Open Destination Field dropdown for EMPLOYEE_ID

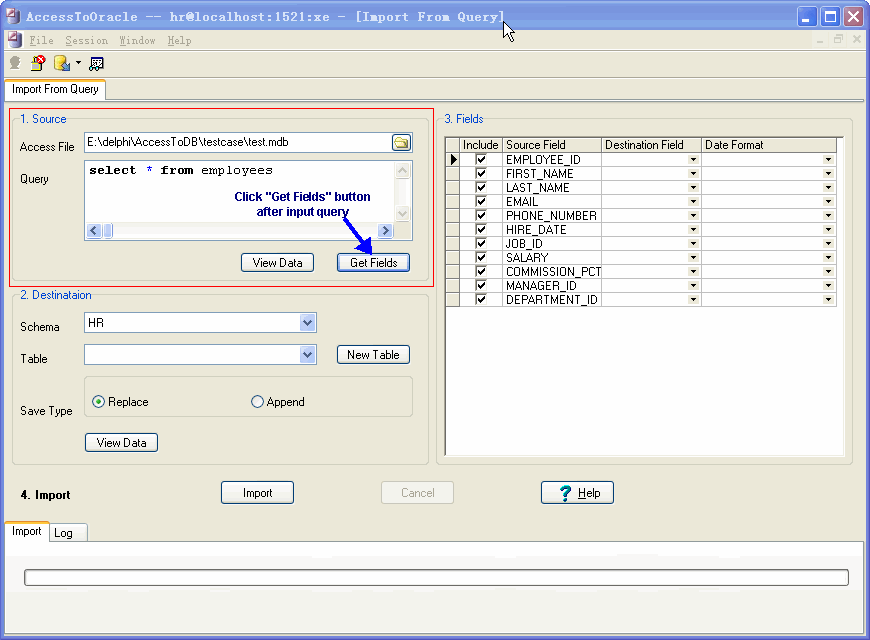693,160
